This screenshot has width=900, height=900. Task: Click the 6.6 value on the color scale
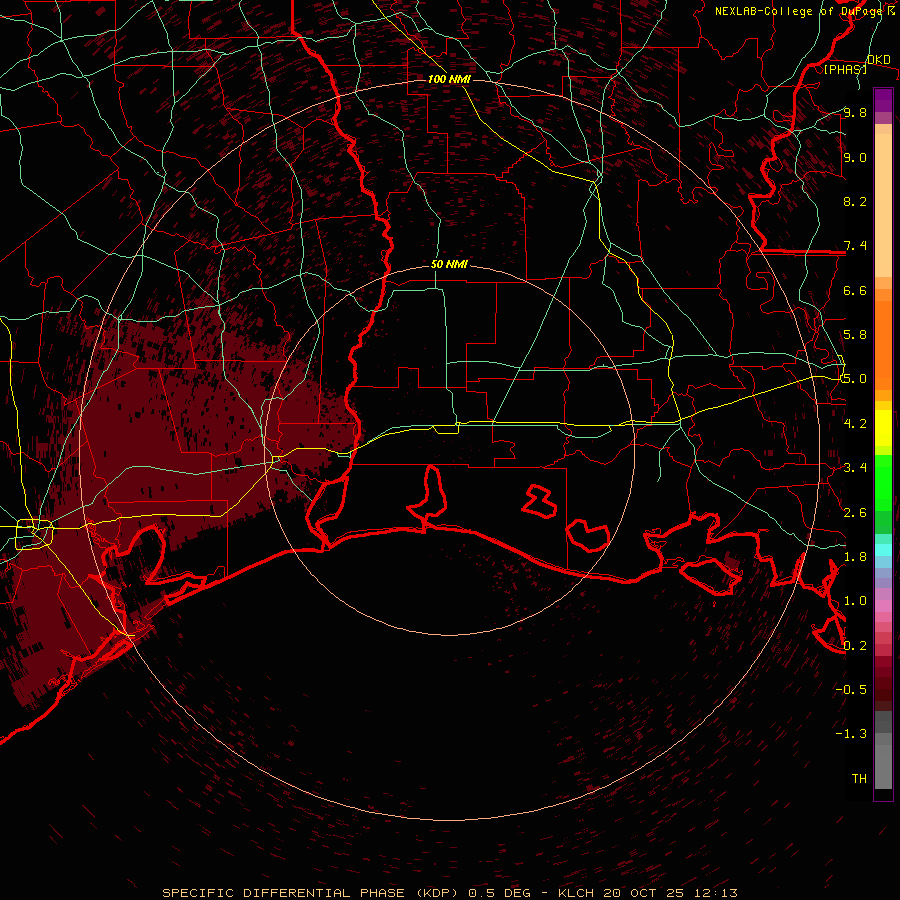click(x=855, y=290)
